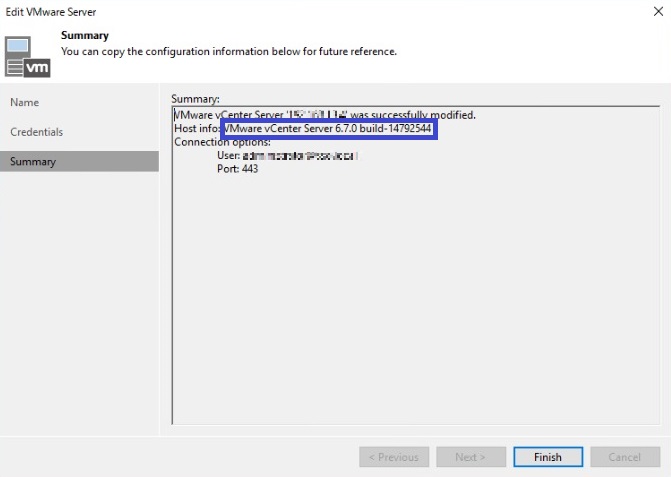The image size is (671, 477).
Task: Click the greyed-out Next button
Action: (x=471, y=457)
